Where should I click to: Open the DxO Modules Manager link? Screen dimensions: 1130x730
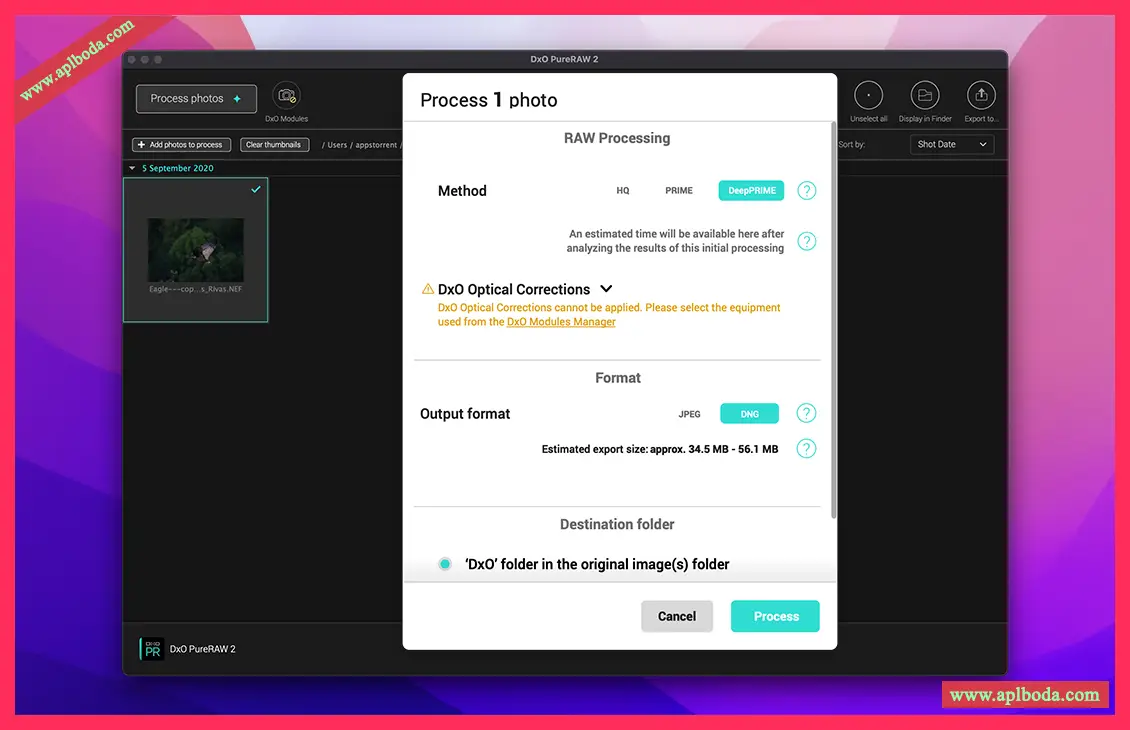click(x=561, y=322)
